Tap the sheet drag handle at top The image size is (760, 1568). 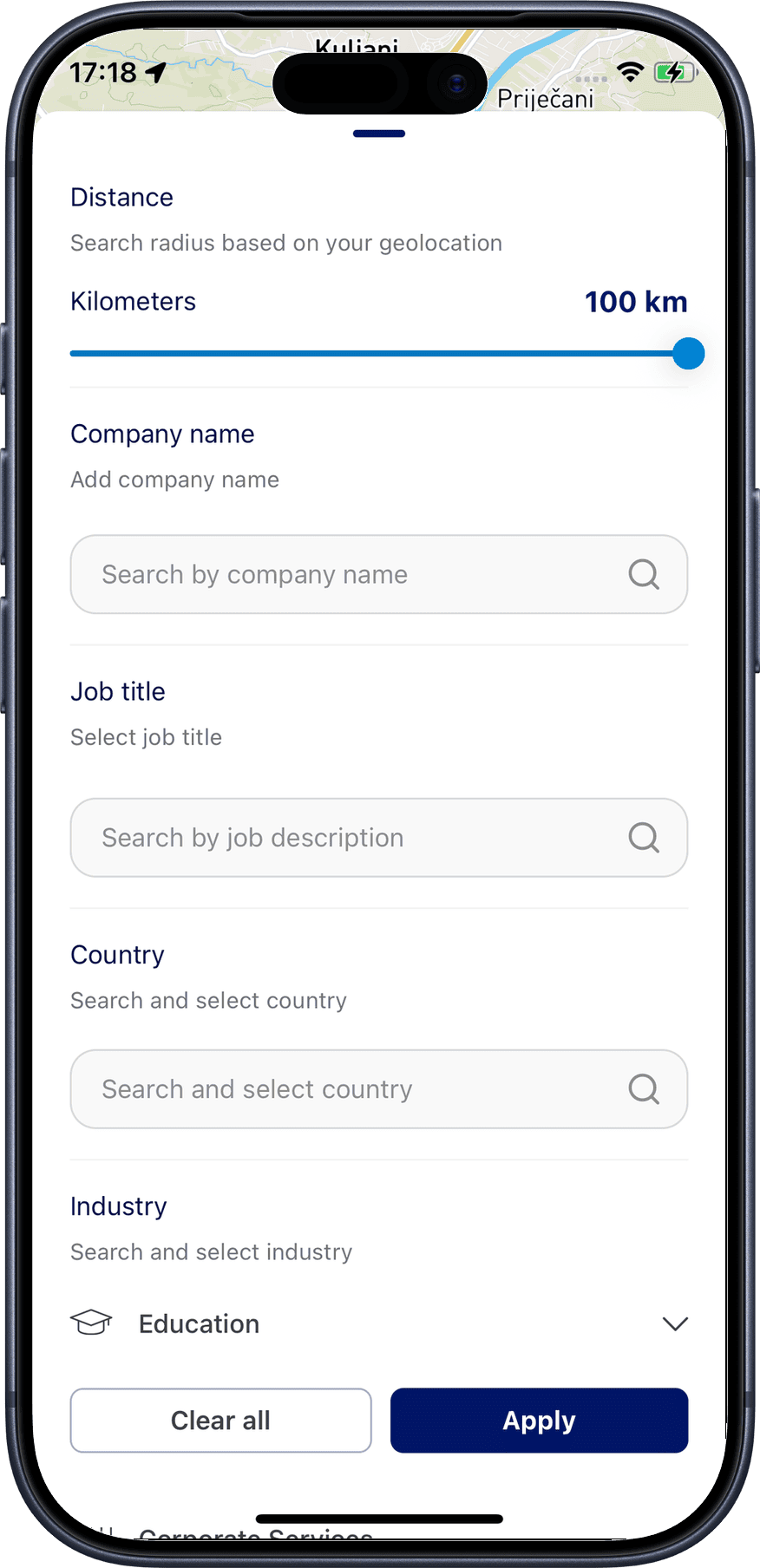(x=379, y=134)
